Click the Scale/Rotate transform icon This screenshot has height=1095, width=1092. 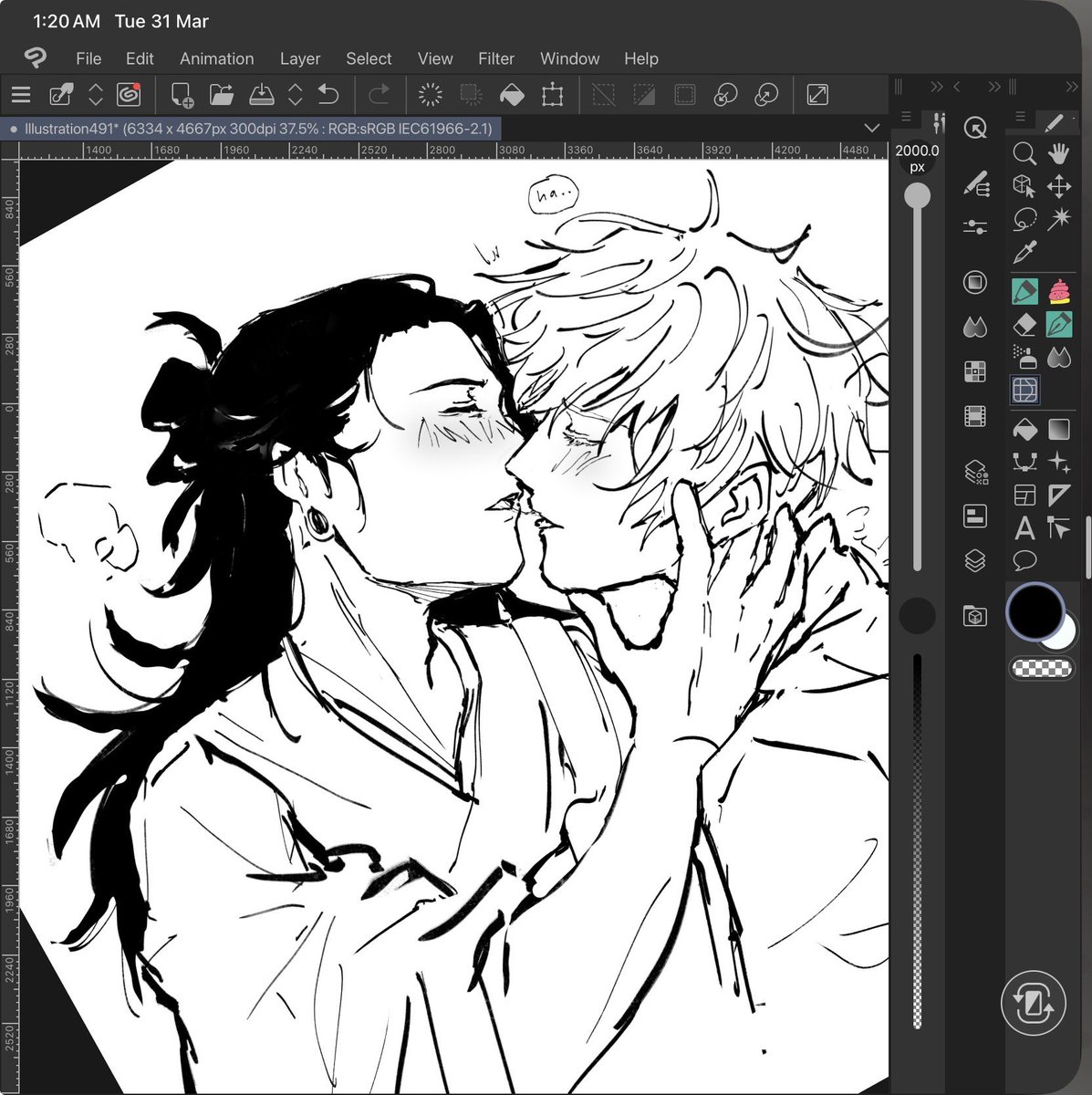552,95
